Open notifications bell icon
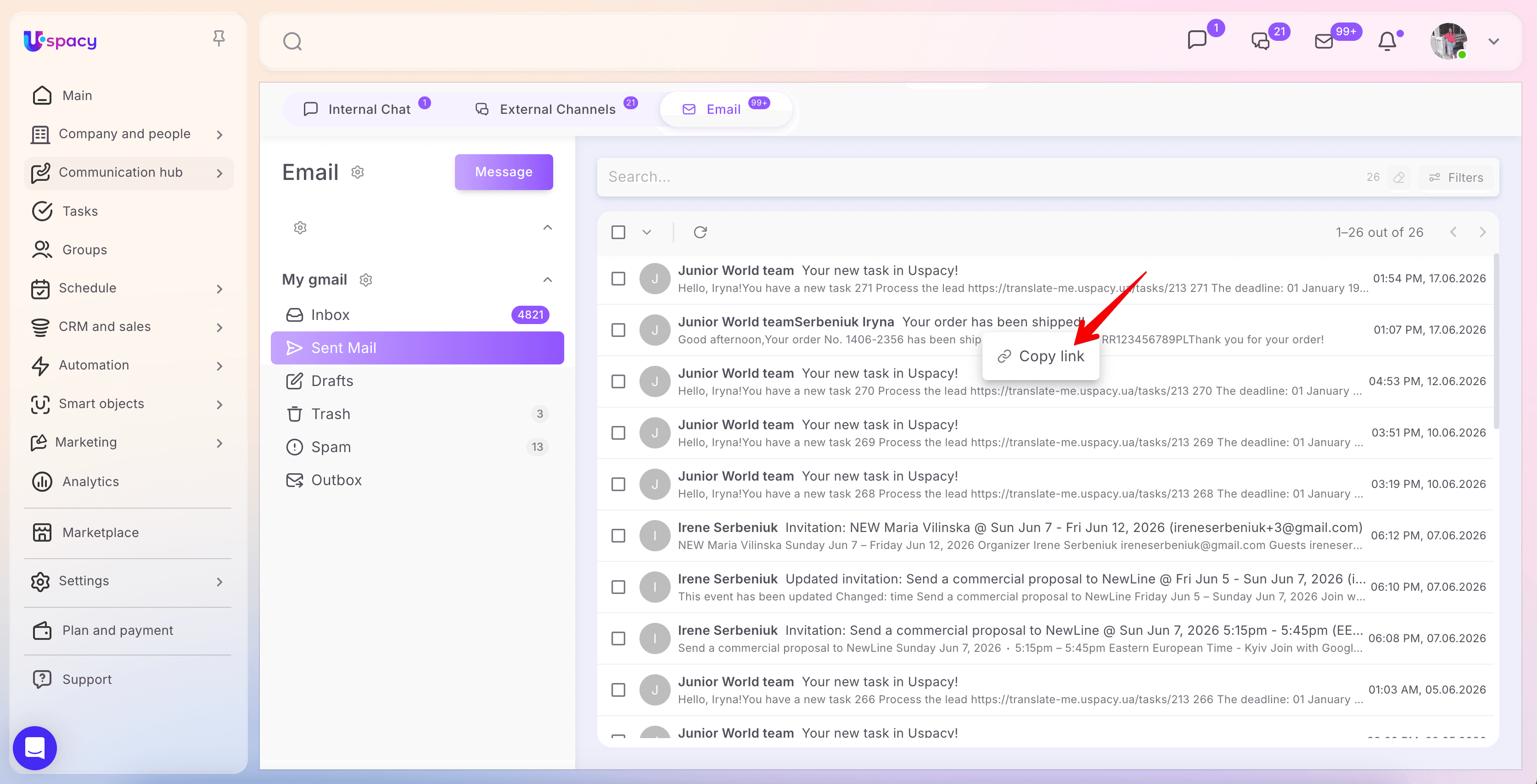Viewport: 1537px width, 784px height. click(x=1386, y=41)
